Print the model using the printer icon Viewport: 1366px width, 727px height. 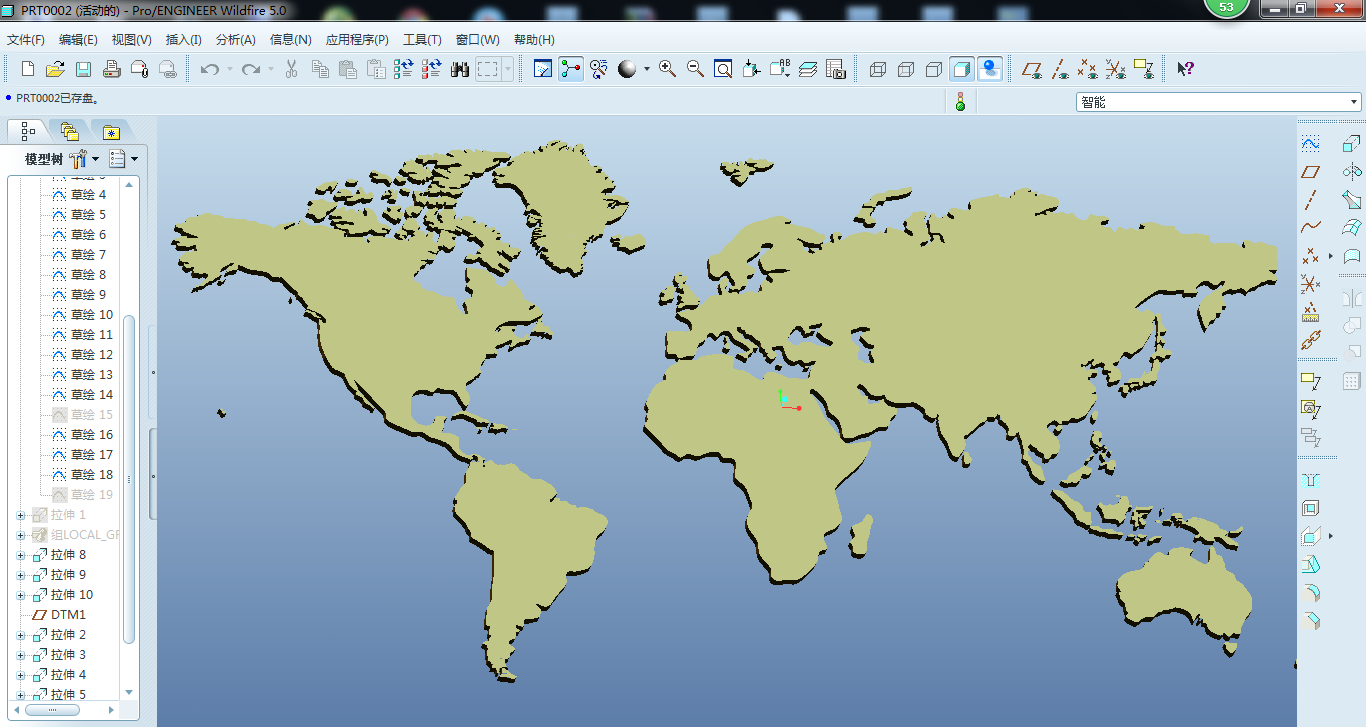pyautogui.click(x=112, y=69)
